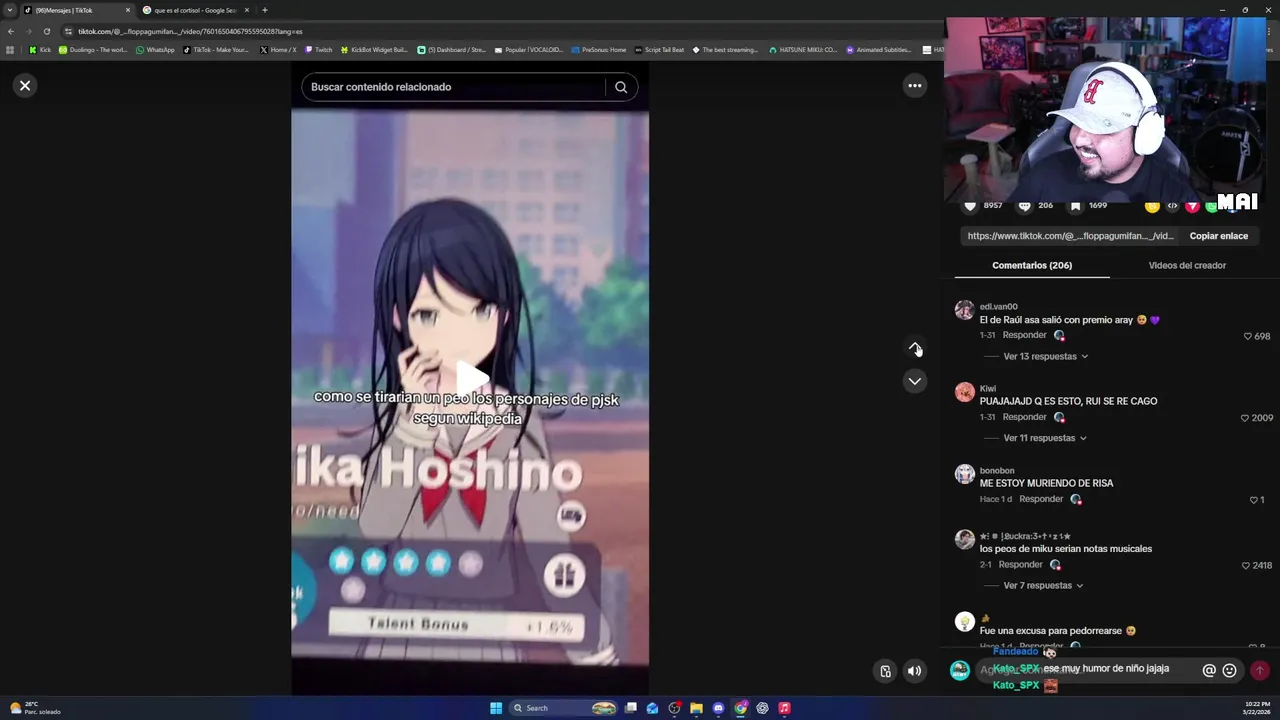This screenshot has height=720, width=1280.
Task: Click the yellow repost share icon
Action: [1152, 206]
